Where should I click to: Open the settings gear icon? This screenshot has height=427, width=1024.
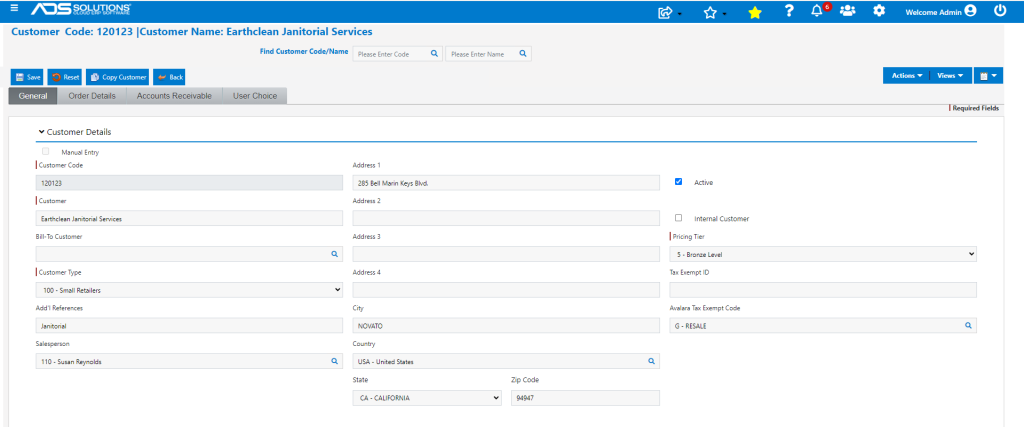click(x=879, y=10)
